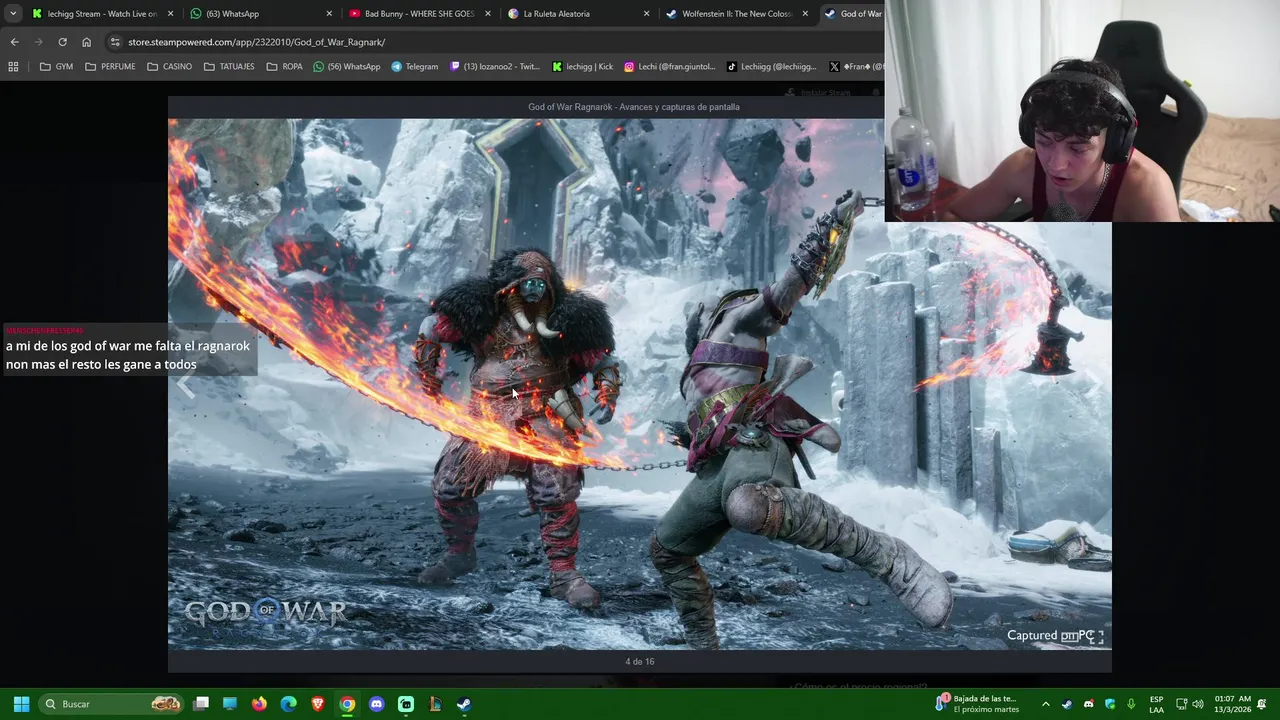Viewport: 1280px width, 720px height.
Task: Open the GYM bookmarks folder
Action: 56,67
